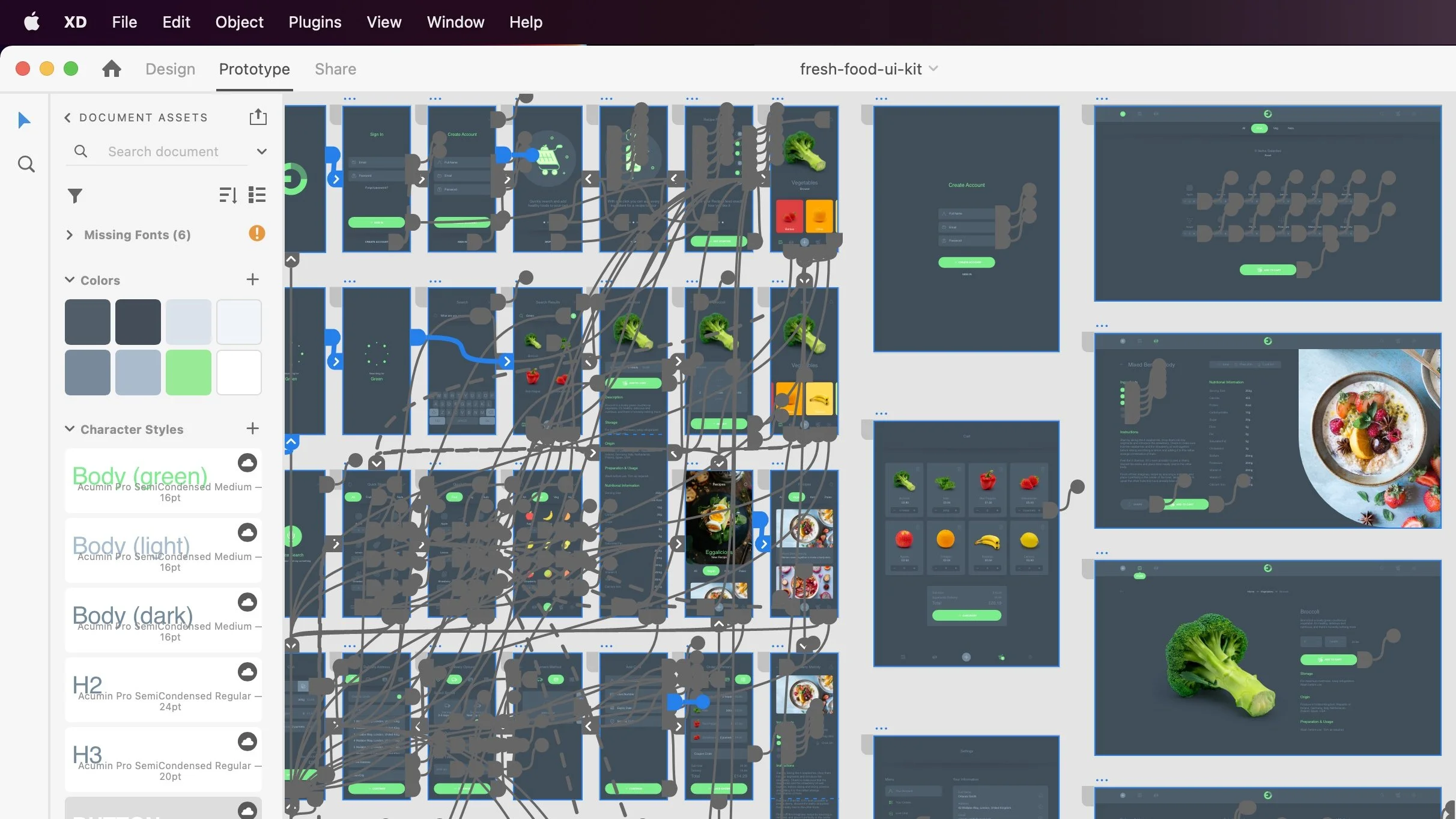Click cloud icon on Body (green) style
This screenshot has width=1456, height=819.
click(247, 463)
